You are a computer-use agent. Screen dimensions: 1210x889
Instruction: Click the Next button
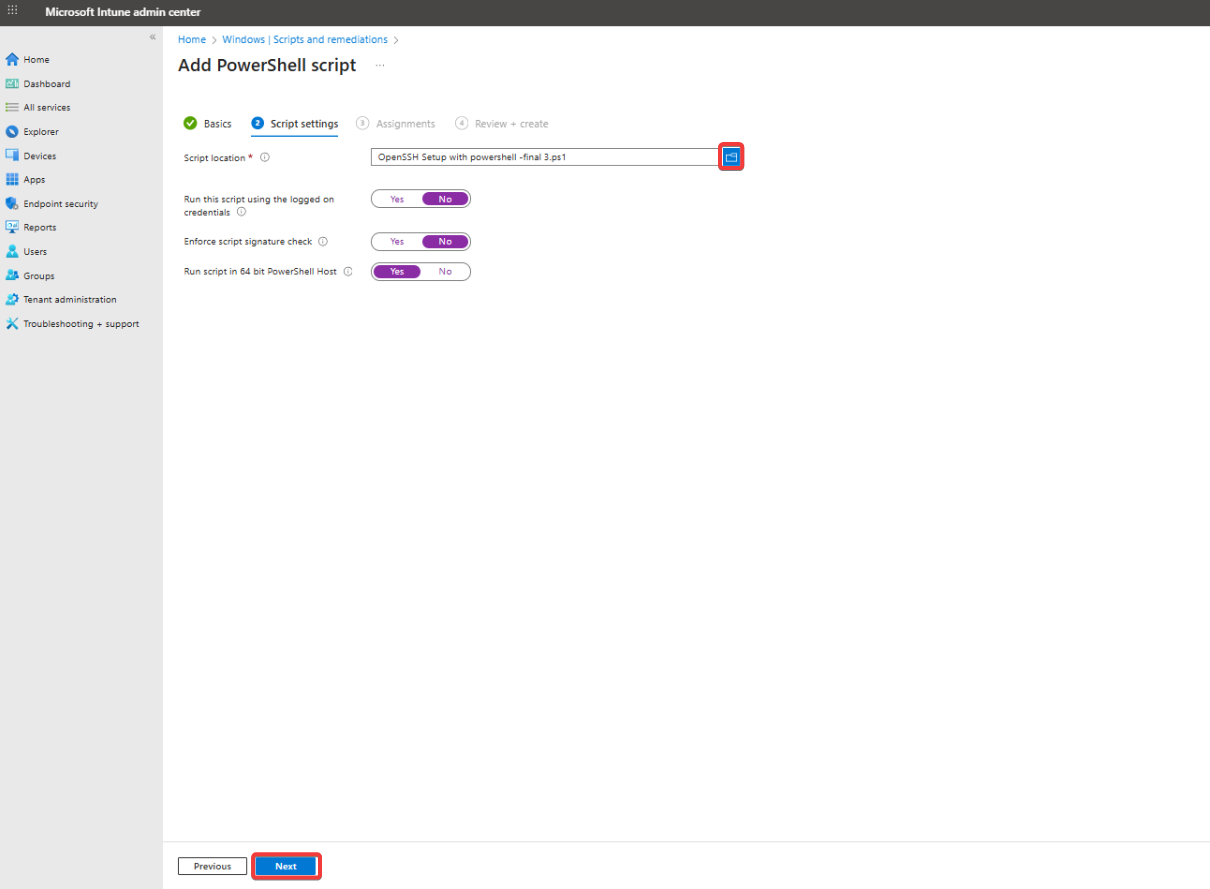click(x=286, y=866)
